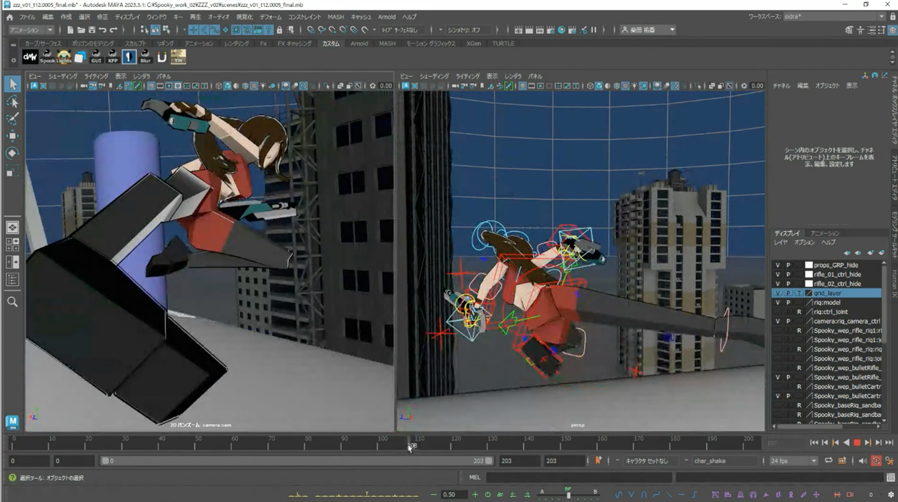Go to start of playback range
The height and width of the screenshot is (502, 898).
coord(814,443)
